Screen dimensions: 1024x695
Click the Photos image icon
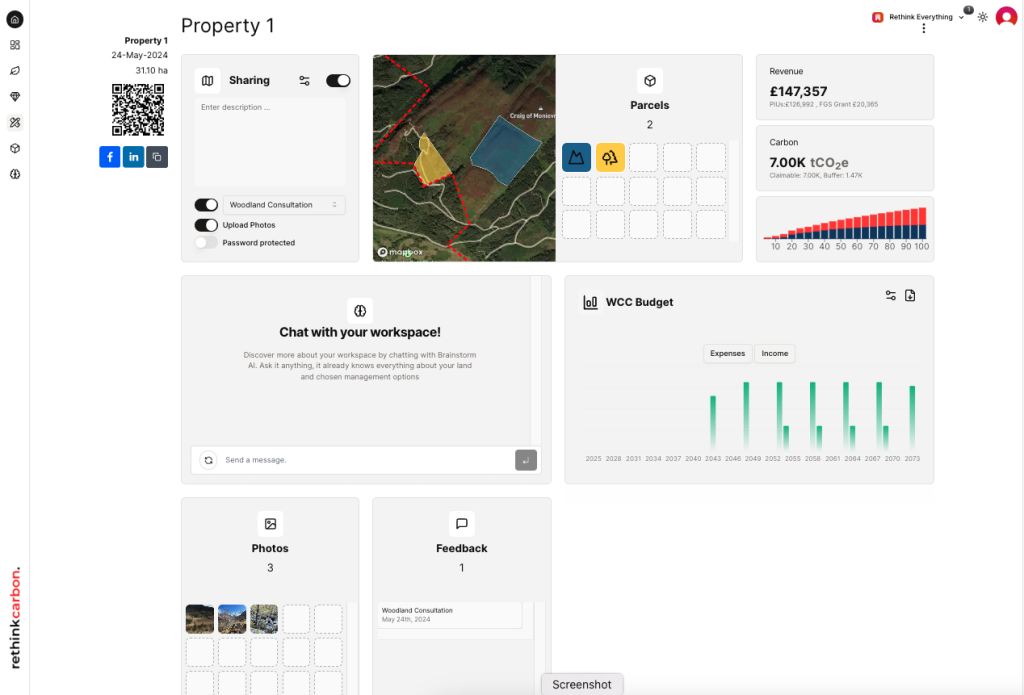pyautogui.click(x=270, y=524)
